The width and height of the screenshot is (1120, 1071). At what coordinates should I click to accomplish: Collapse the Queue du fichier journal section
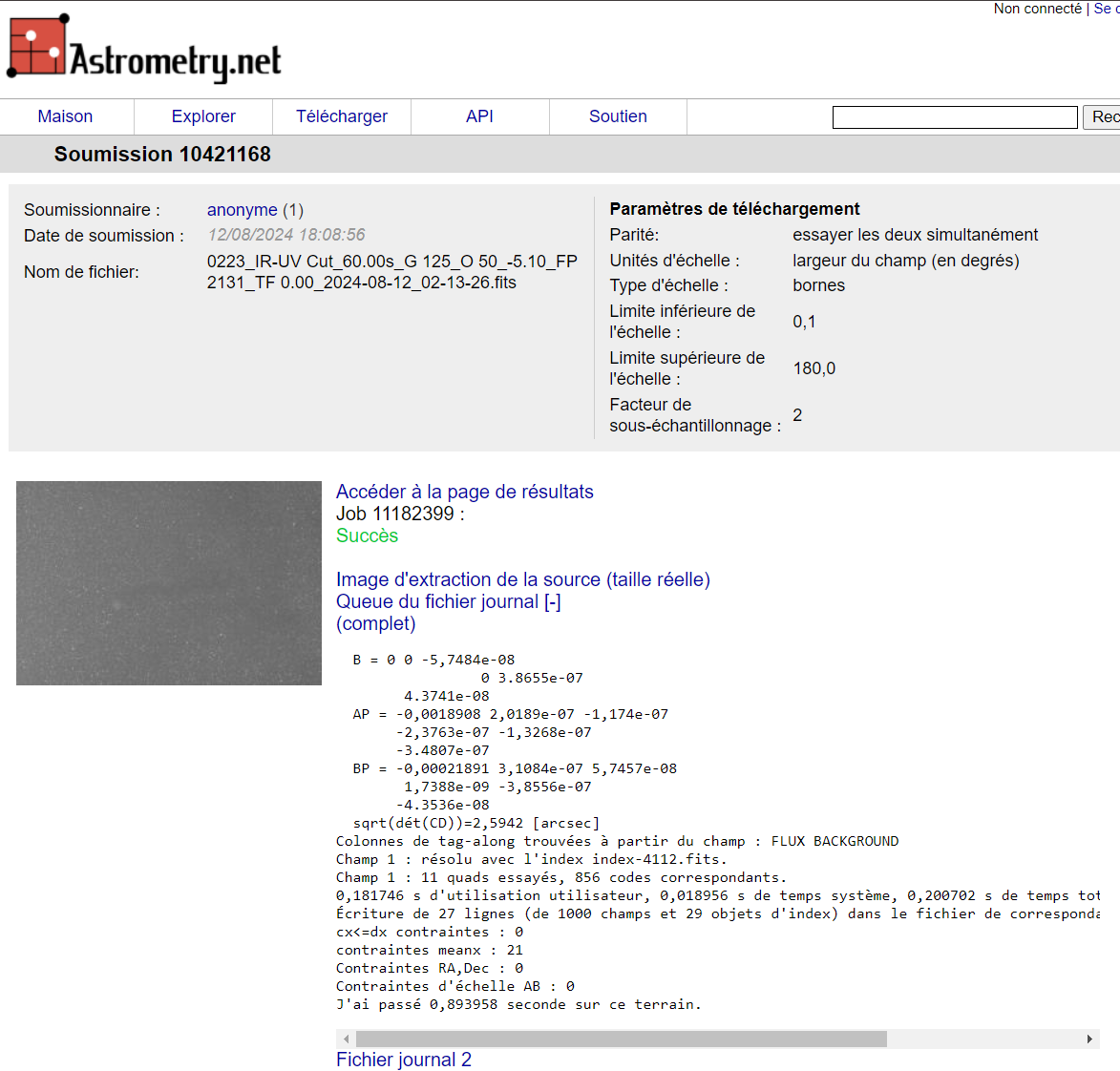pyautogui.click(x=449, y=602)
